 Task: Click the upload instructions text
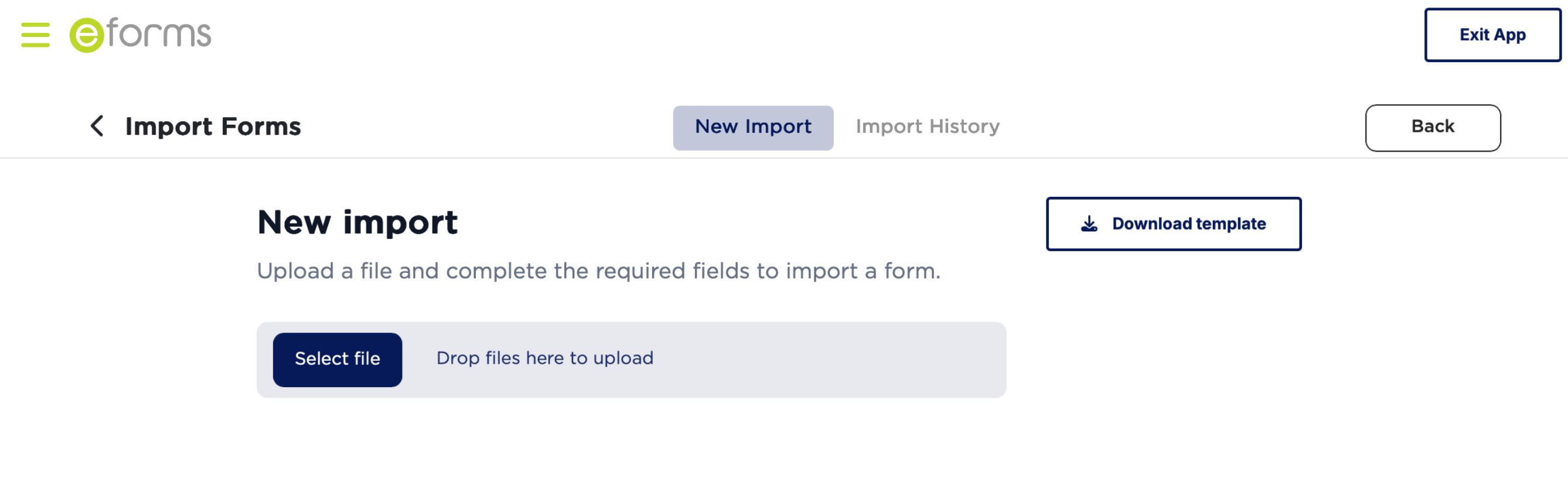tap(599, 271)
